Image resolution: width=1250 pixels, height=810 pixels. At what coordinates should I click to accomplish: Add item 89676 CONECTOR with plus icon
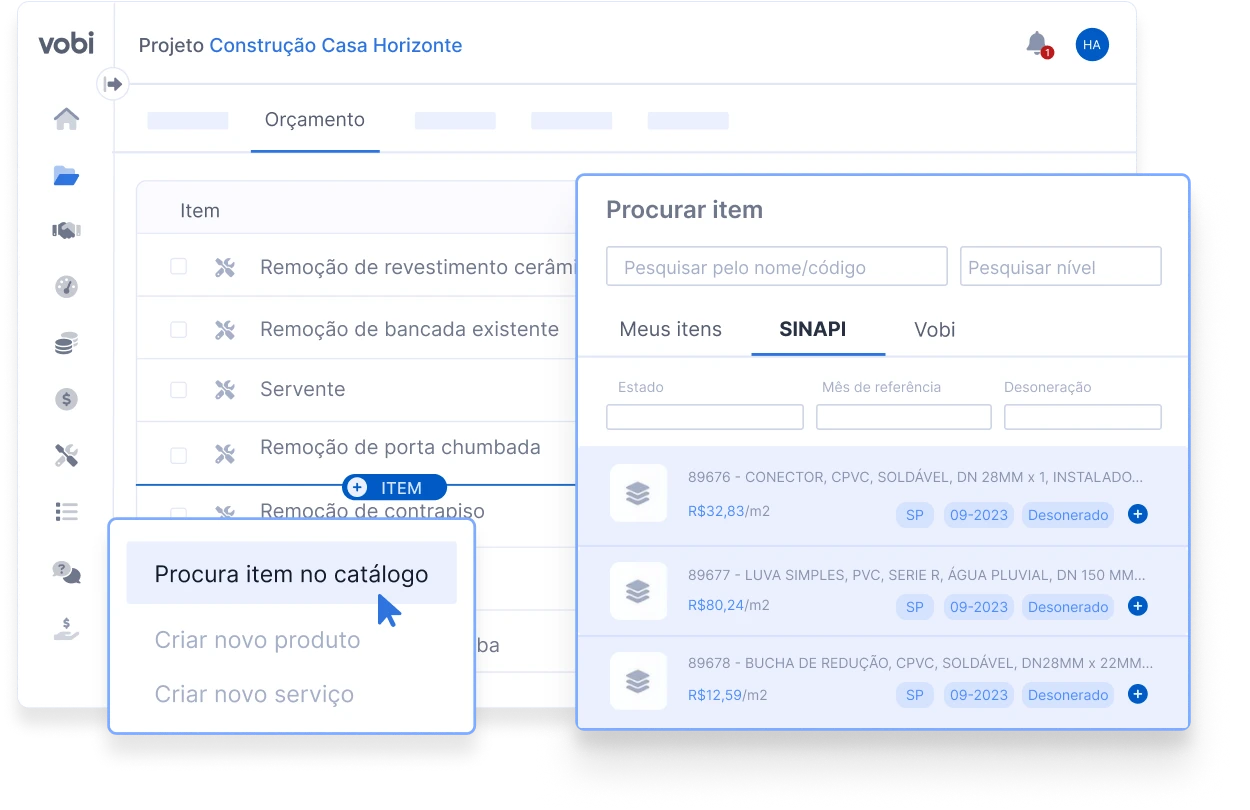(x=1137, y=514)
